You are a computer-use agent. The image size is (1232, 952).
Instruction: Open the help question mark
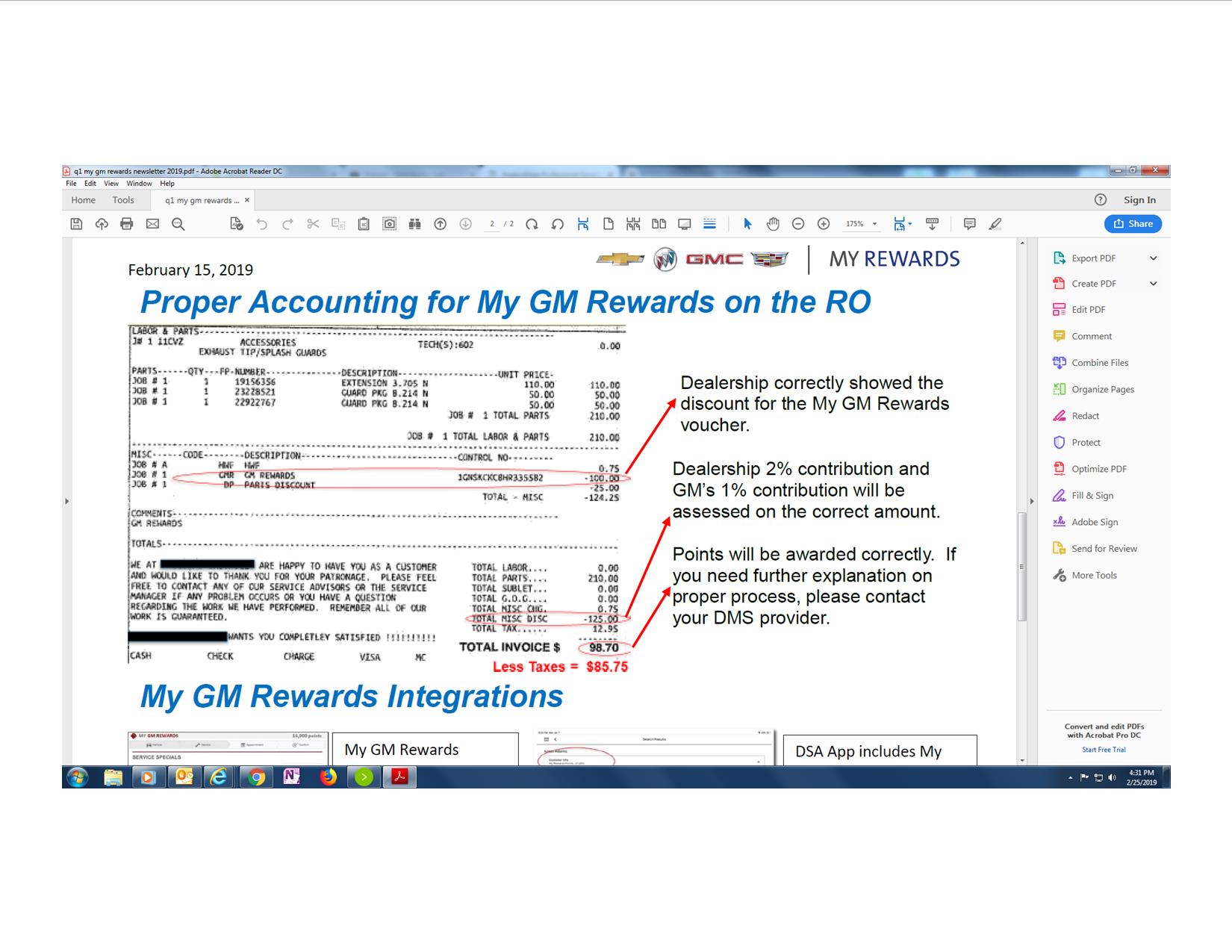(x=1100, y=199)
